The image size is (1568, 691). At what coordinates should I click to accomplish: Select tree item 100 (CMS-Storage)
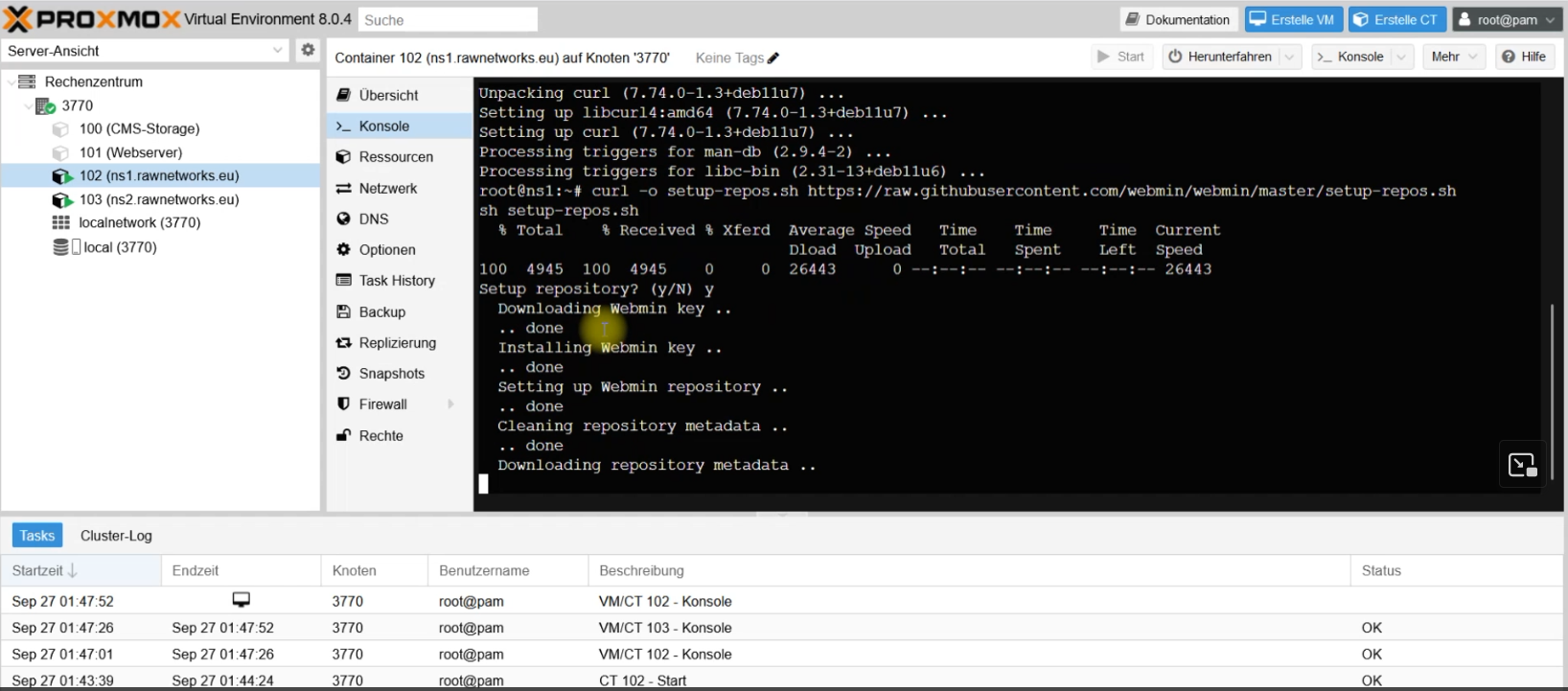click(160, 128)
